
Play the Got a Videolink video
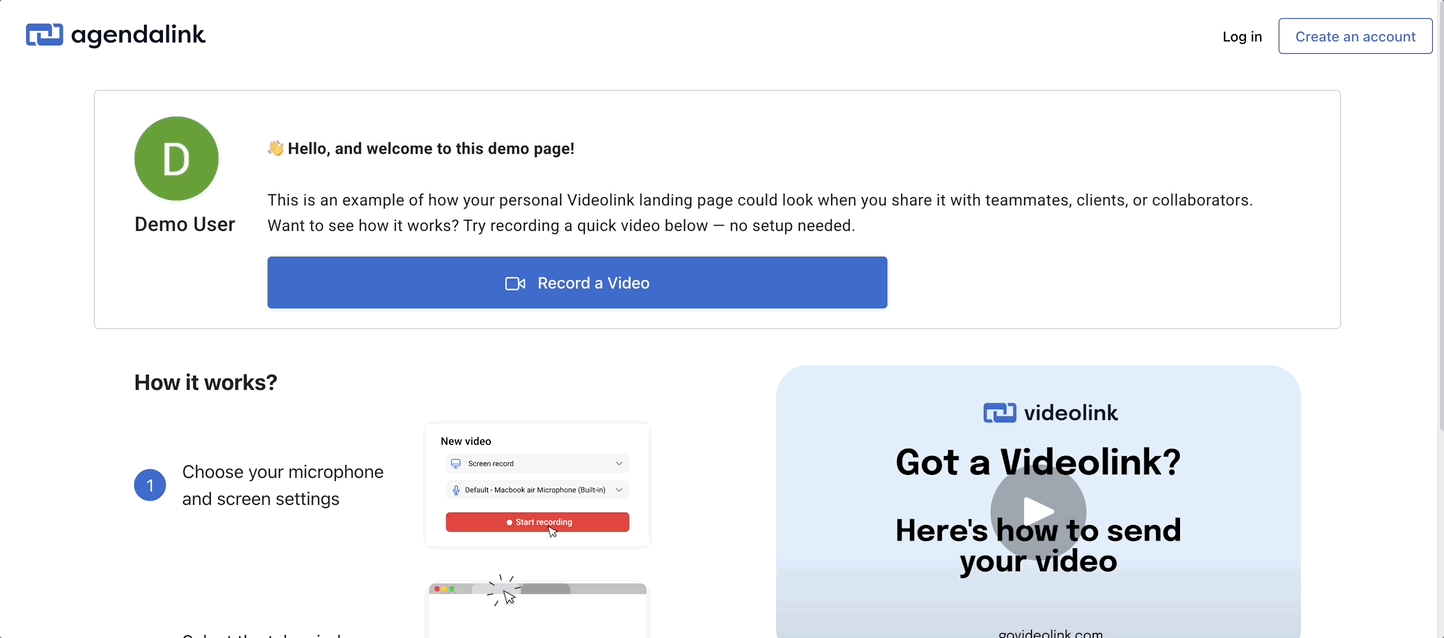[x=1038, y=512]
